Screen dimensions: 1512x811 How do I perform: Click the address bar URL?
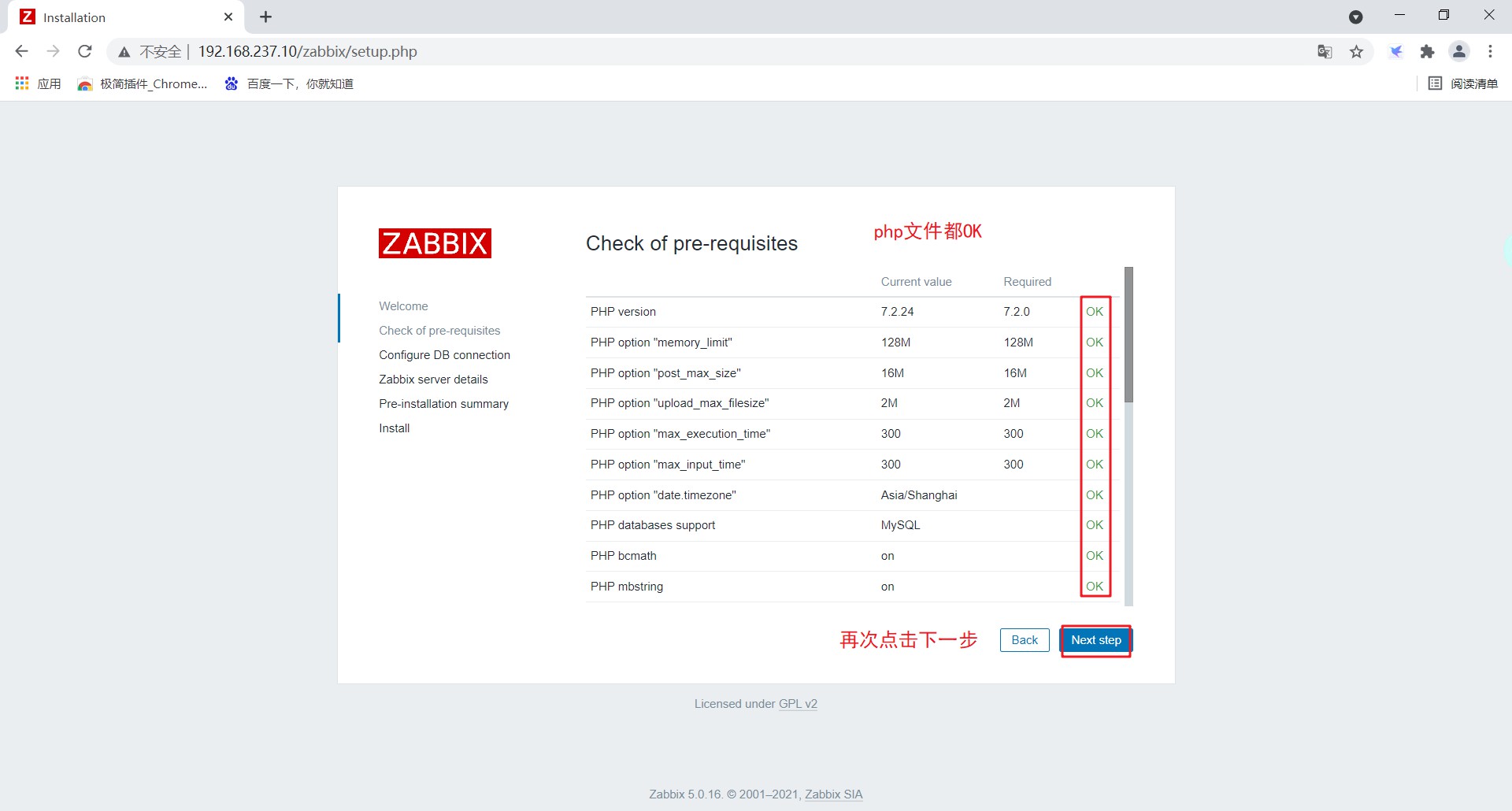[308, 51]
